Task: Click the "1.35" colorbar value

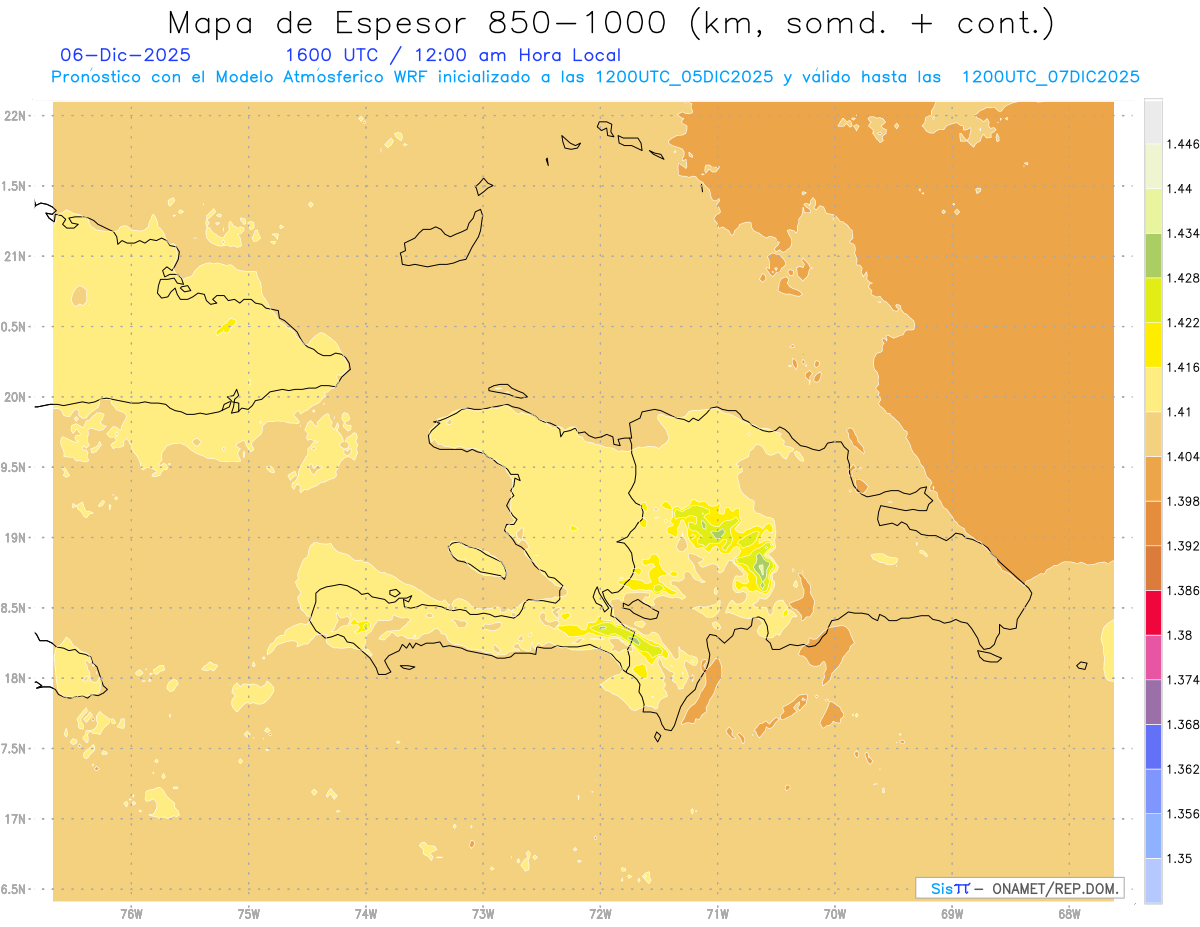Action: coord(1180,858)
